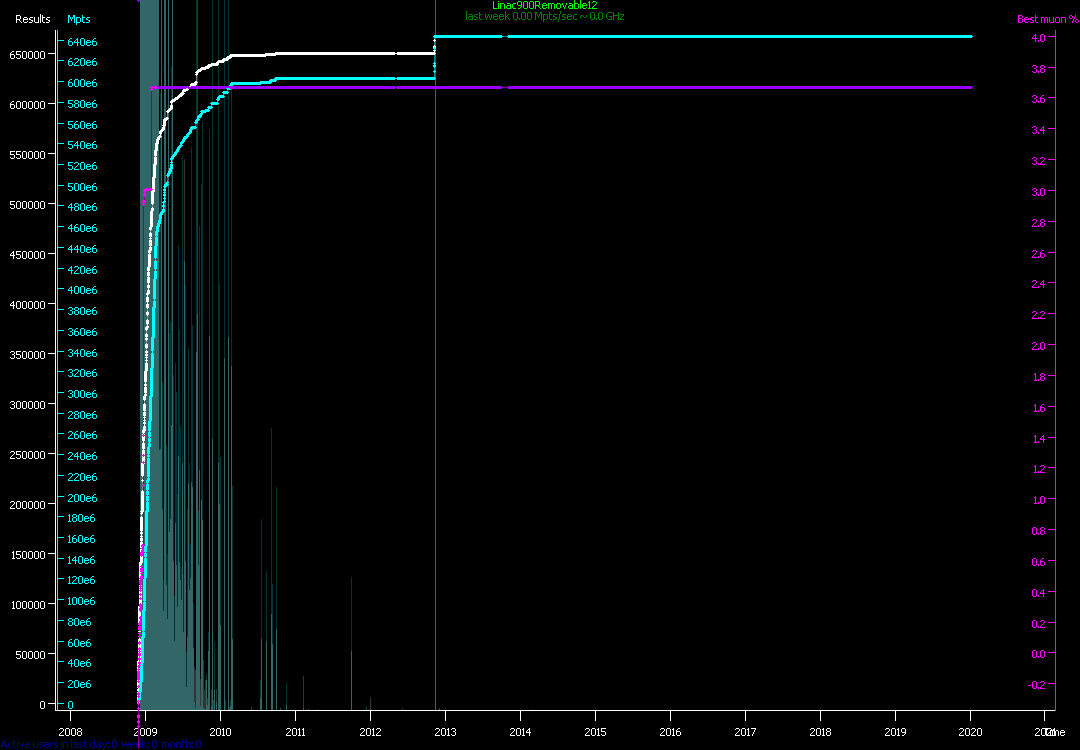Click the 2009 year label on time axis
This screenshot has width=1080, height=750.
[x=145, y=732]
